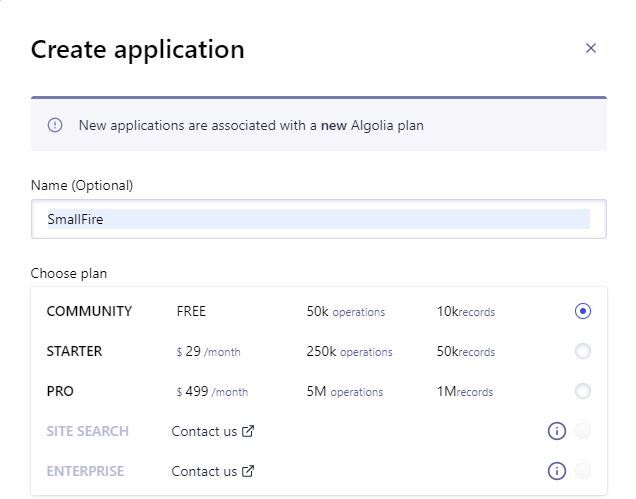Click the 50k operations text
Screen dimensions: 636x499
click(x=346, y=312)
